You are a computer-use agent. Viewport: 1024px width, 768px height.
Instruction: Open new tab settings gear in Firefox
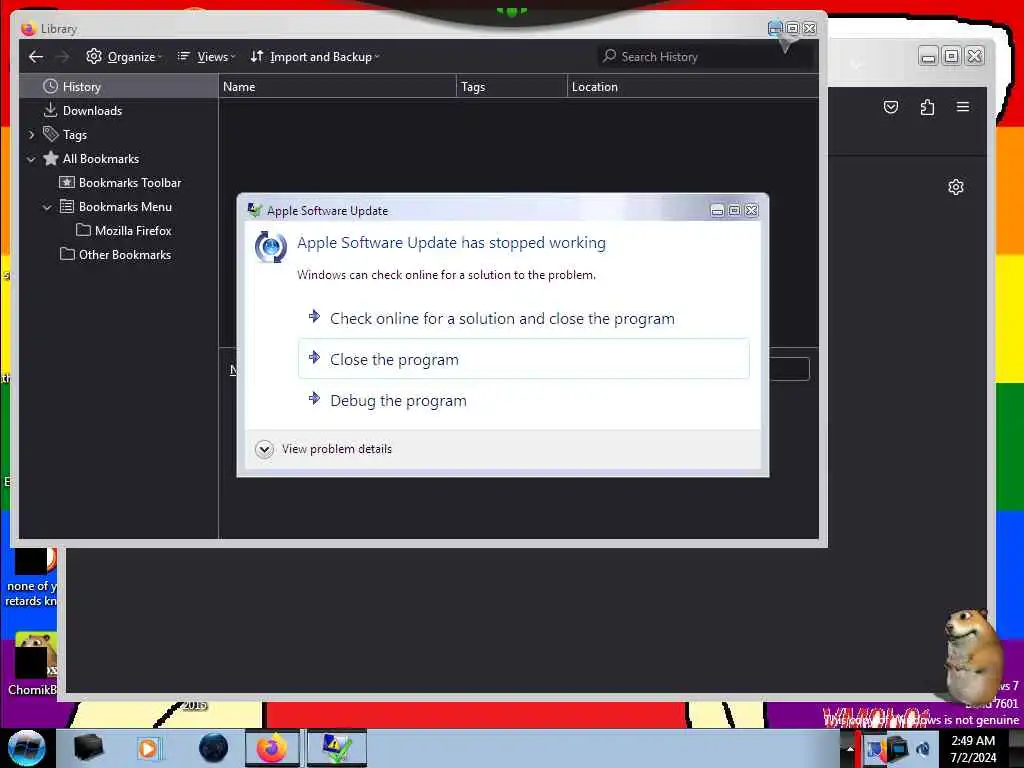[x=956, y=187]
